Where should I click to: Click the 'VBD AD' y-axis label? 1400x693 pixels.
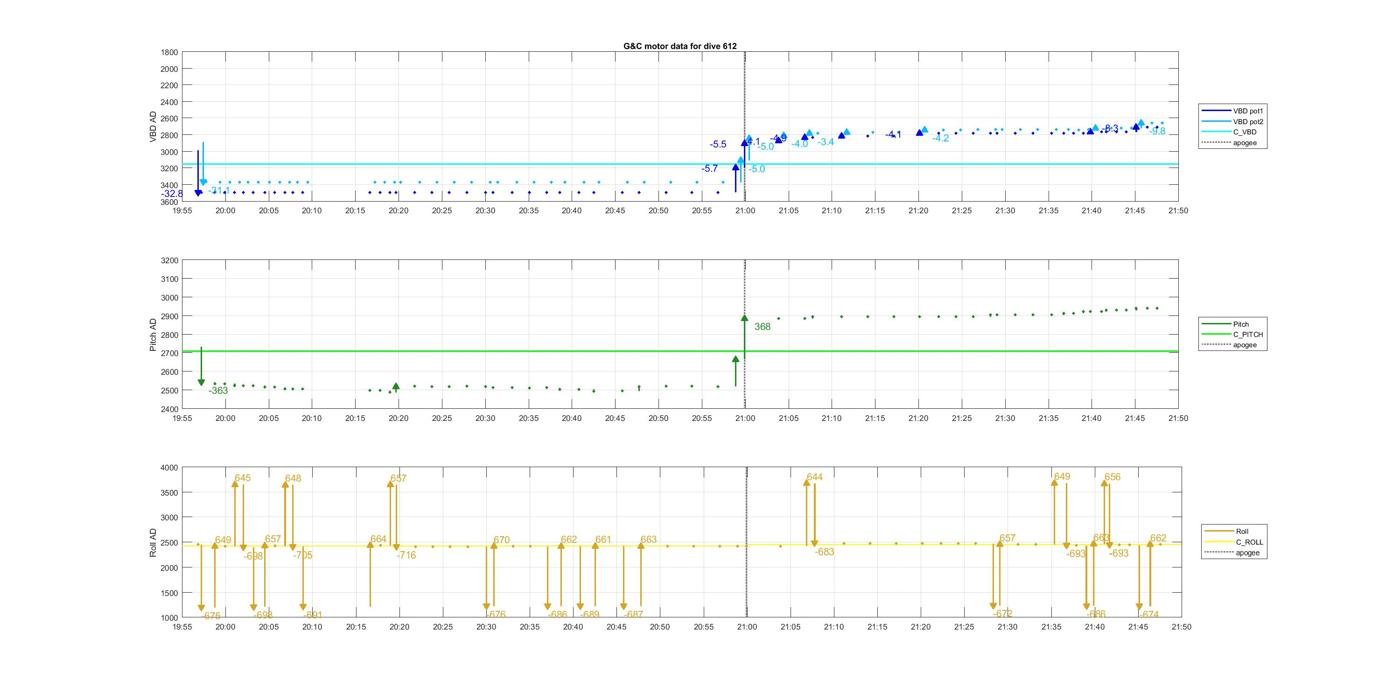pyautogui.click(x=153, y=127)
